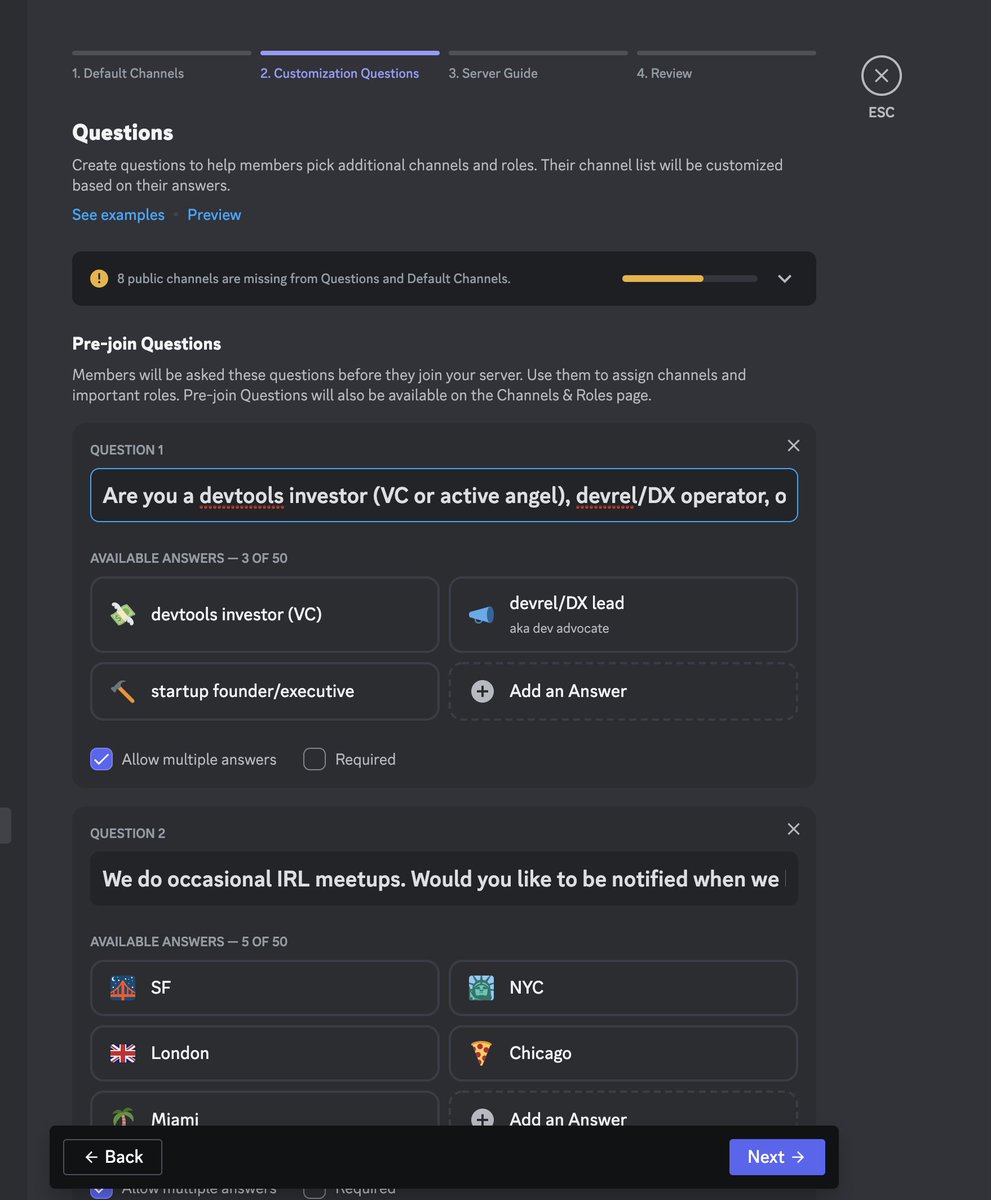Click the plus icon in Question 1 Add an Answer
This screenshot has height=1200, width=991.
point(482,691)
